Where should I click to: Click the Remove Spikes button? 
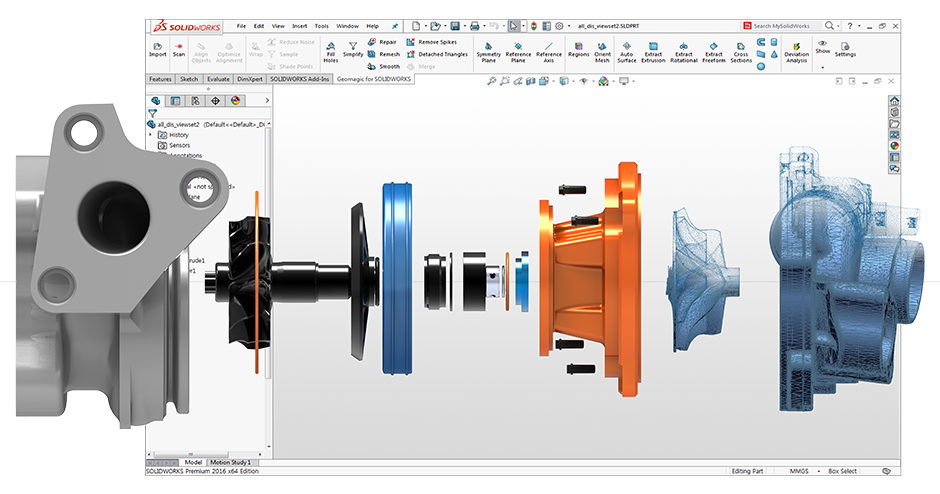pyautogui.click(x=436, y=42)
